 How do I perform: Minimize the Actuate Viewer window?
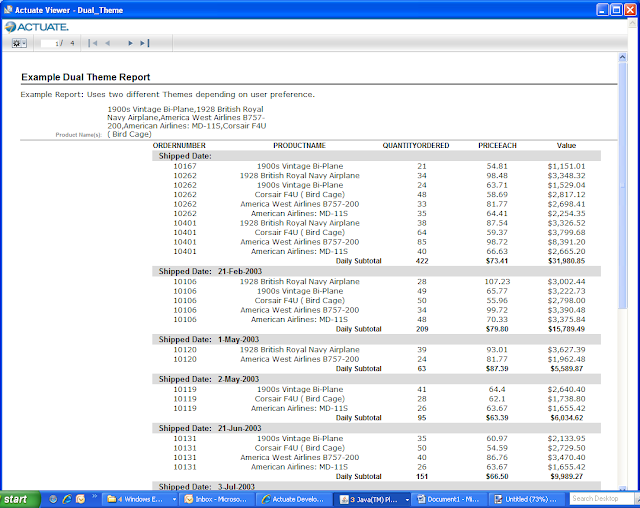(x=596, y=9)
